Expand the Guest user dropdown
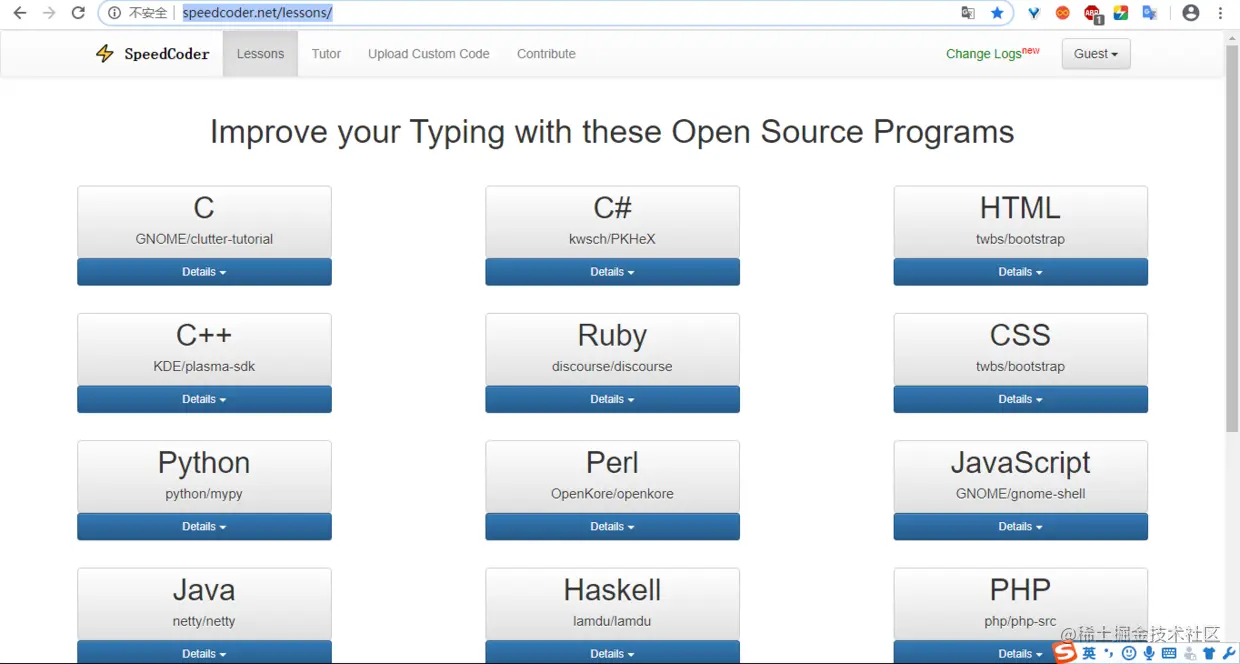Viewport: 1240px width, 664px height. pyautogui.click(x=1096, y=54)
